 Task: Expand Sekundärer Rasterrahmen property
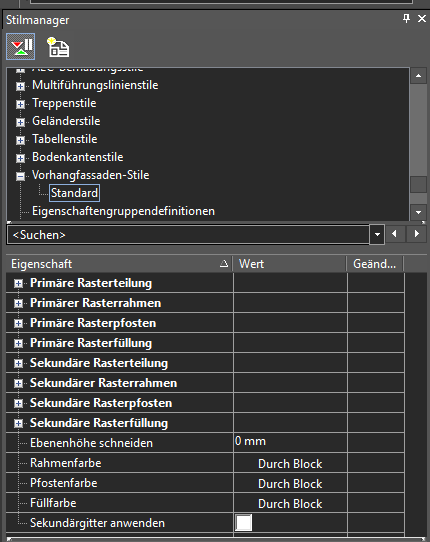click(x=18, y=384)
